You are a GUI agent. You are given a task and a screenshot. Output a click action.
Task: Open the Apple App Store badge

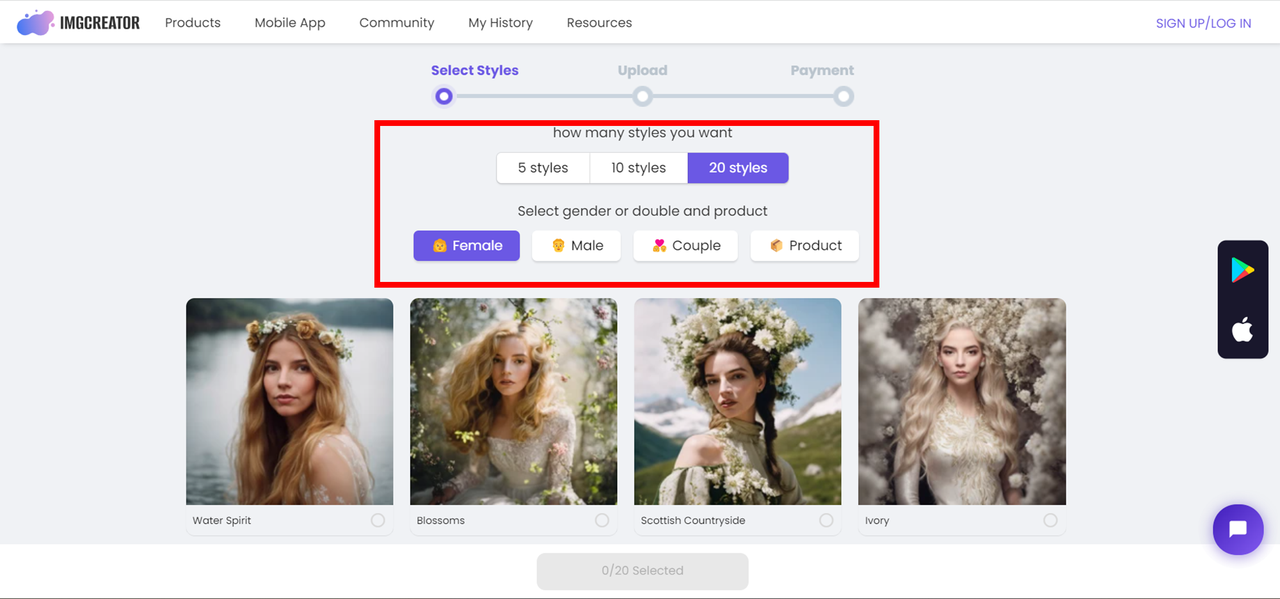pyautogui.click(x=1242, y=329)
